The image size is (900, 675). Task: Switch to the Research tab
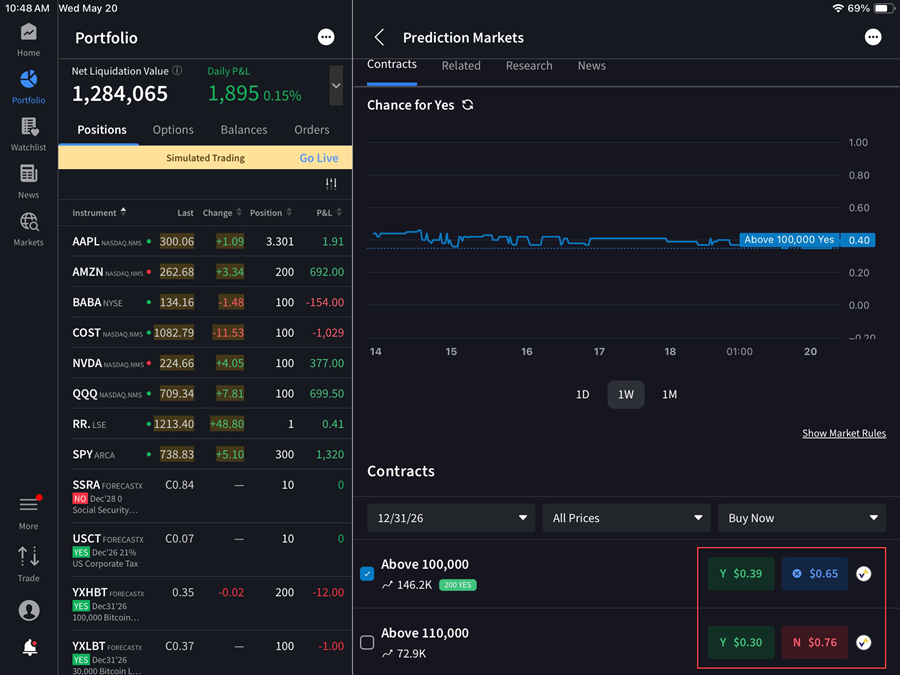coord(529,65)
